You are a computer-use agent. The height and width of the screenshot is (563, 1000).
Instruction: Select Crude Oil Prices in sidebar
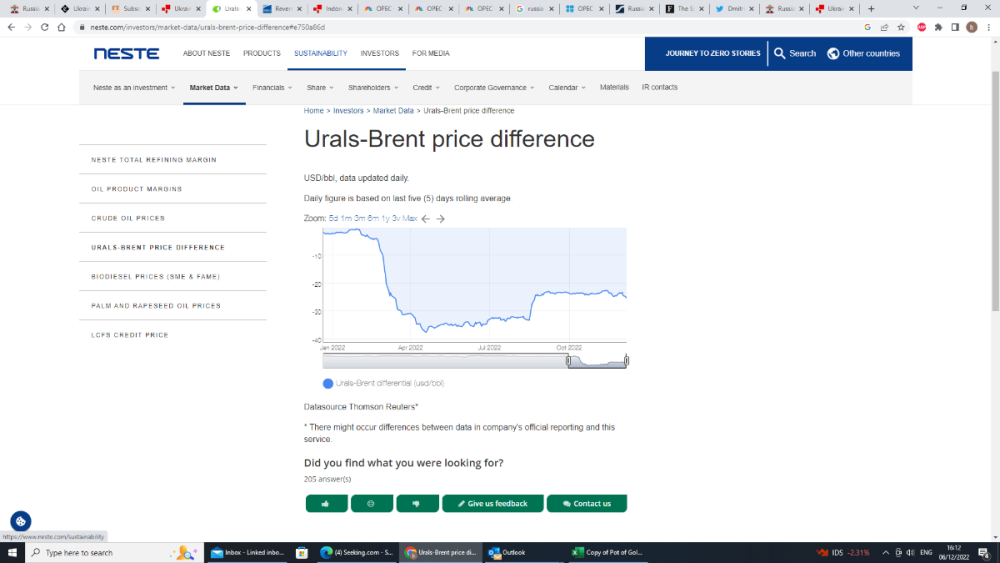tap(128, 218)
